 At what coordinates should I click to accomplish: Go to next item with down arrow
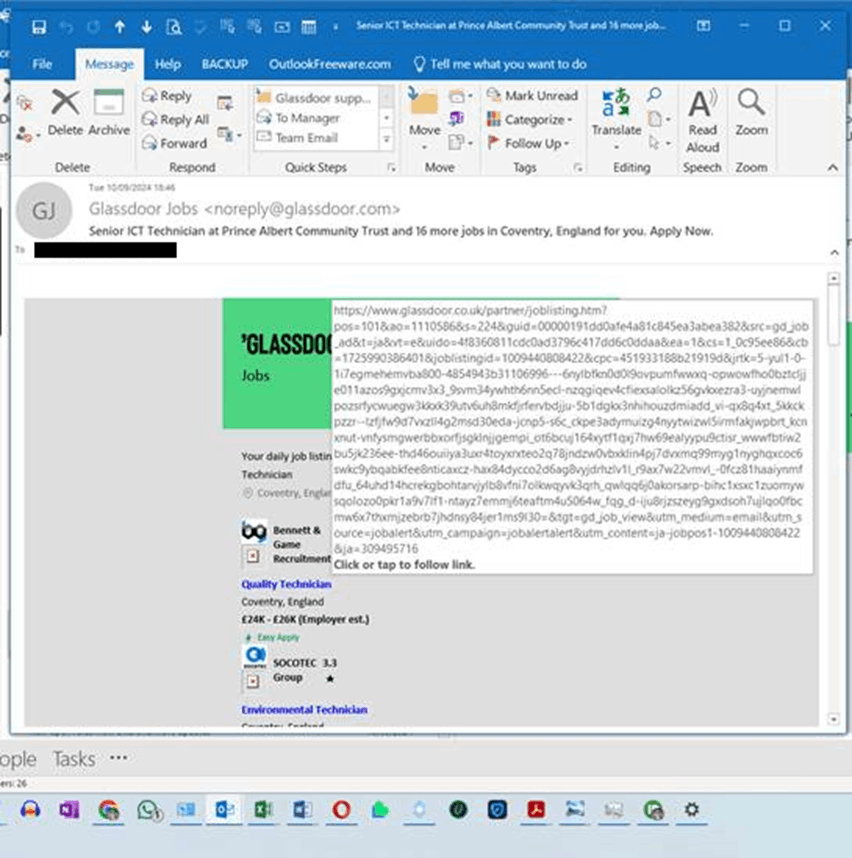point(146,26)
